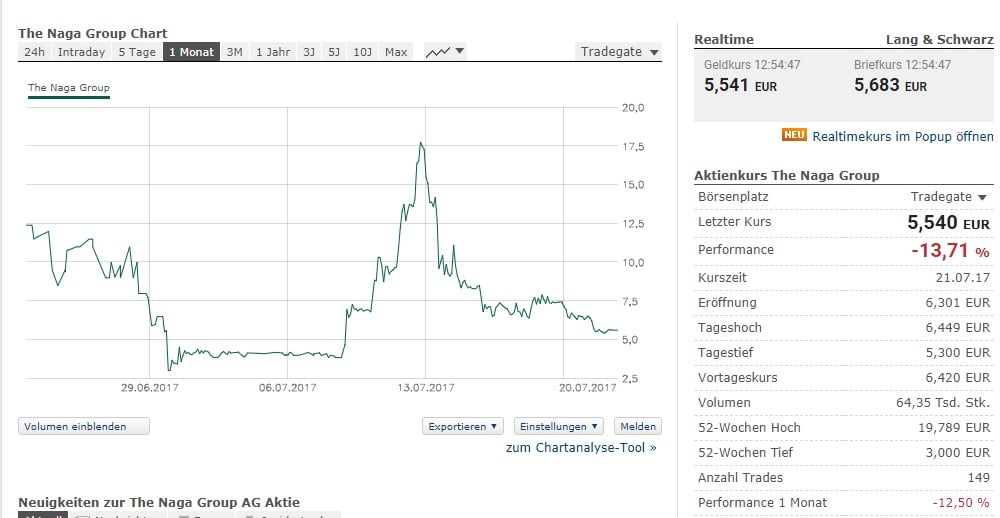Open the chart type line icon dropdown

[445, 52]
